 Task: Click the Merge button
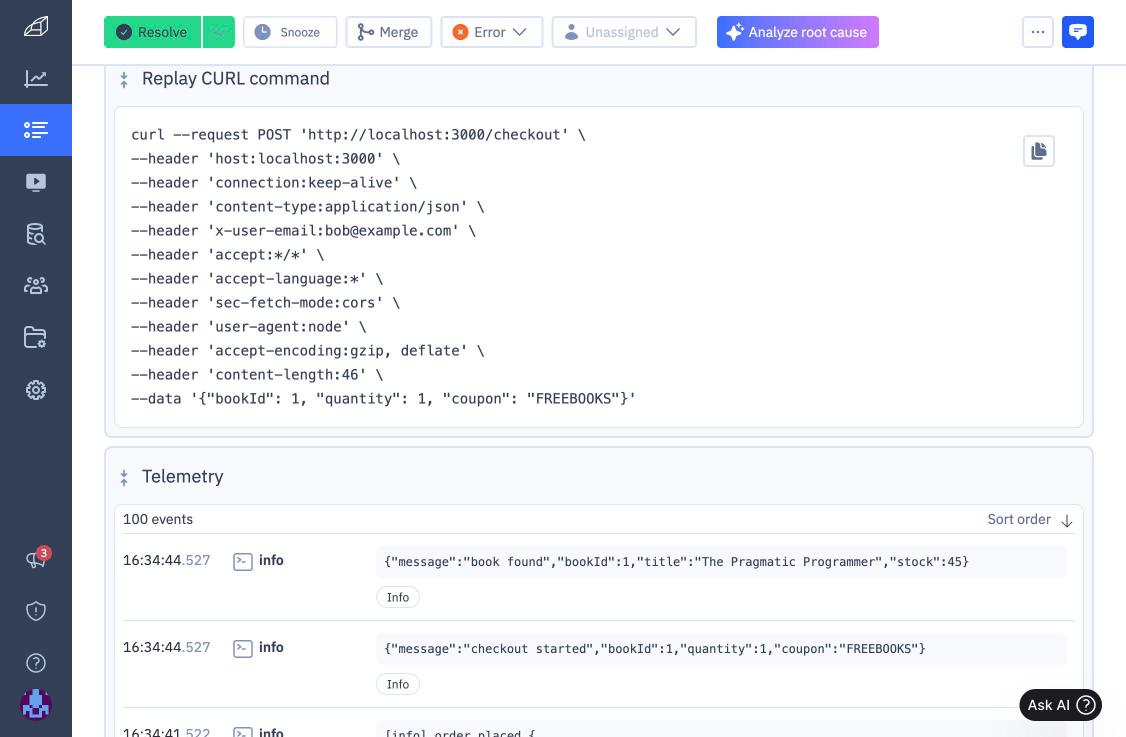point(388,32)
